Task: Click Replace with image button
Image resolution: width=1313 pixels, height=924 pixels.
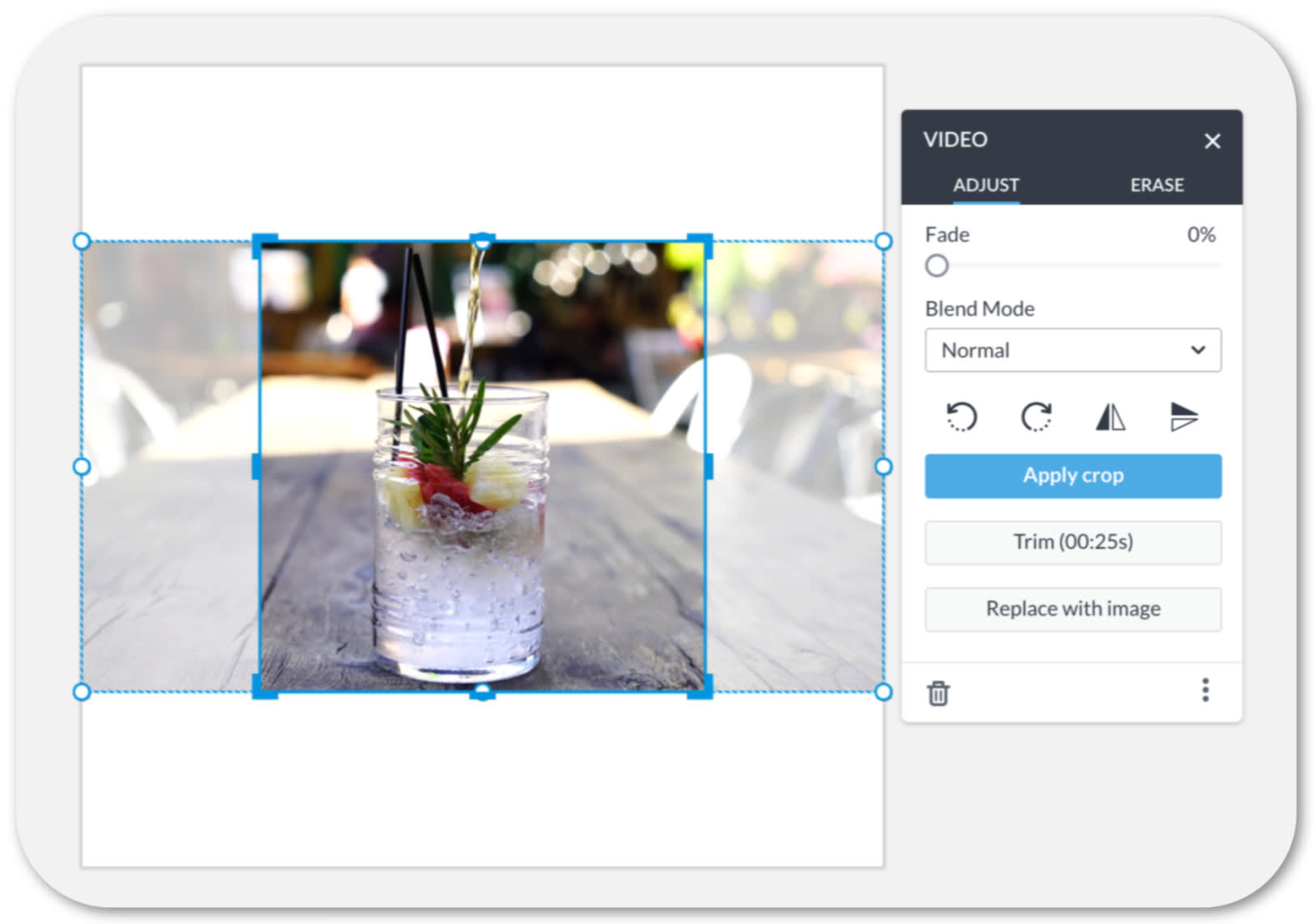Action: pyautogui.click(x=1072, y=609)
